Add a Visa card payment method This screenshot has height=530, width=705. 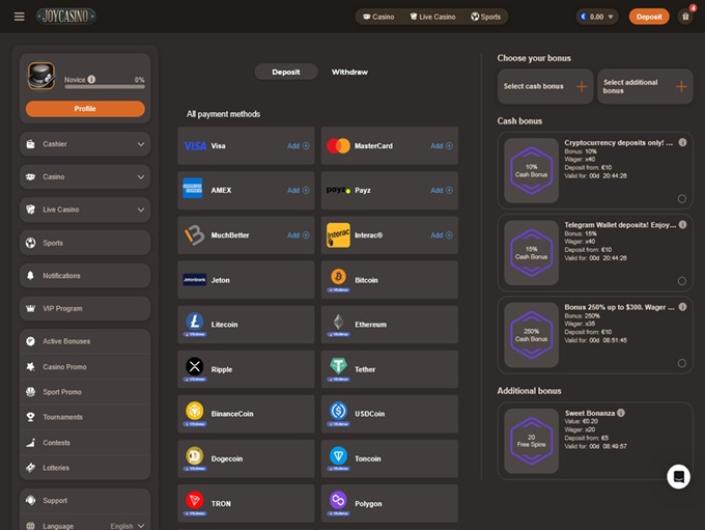(x=298, y=146)
